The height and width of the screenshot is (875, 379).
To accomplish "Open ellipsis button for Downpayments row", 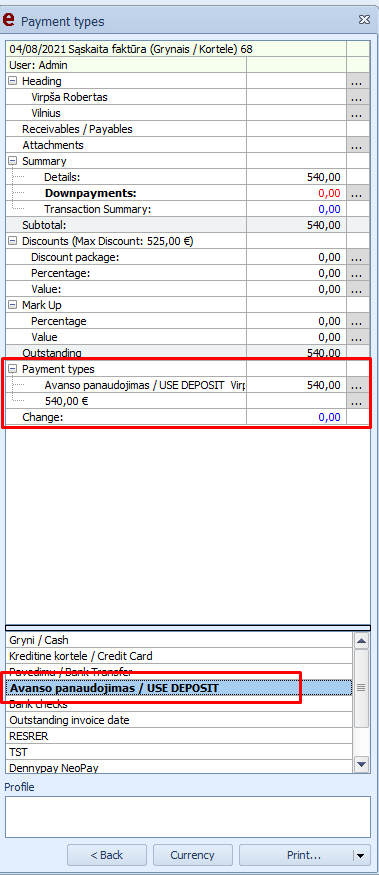I will coord(357,194).
